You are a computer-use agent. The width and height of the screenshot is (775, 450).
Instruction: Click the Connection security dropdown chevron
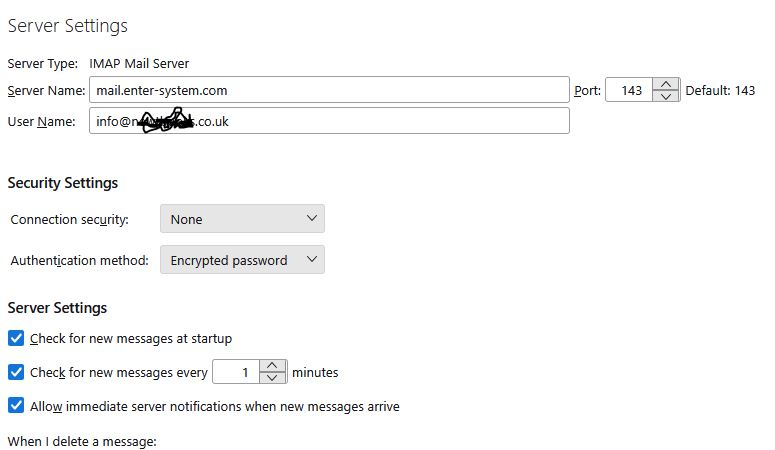click(x=311, y=218)
